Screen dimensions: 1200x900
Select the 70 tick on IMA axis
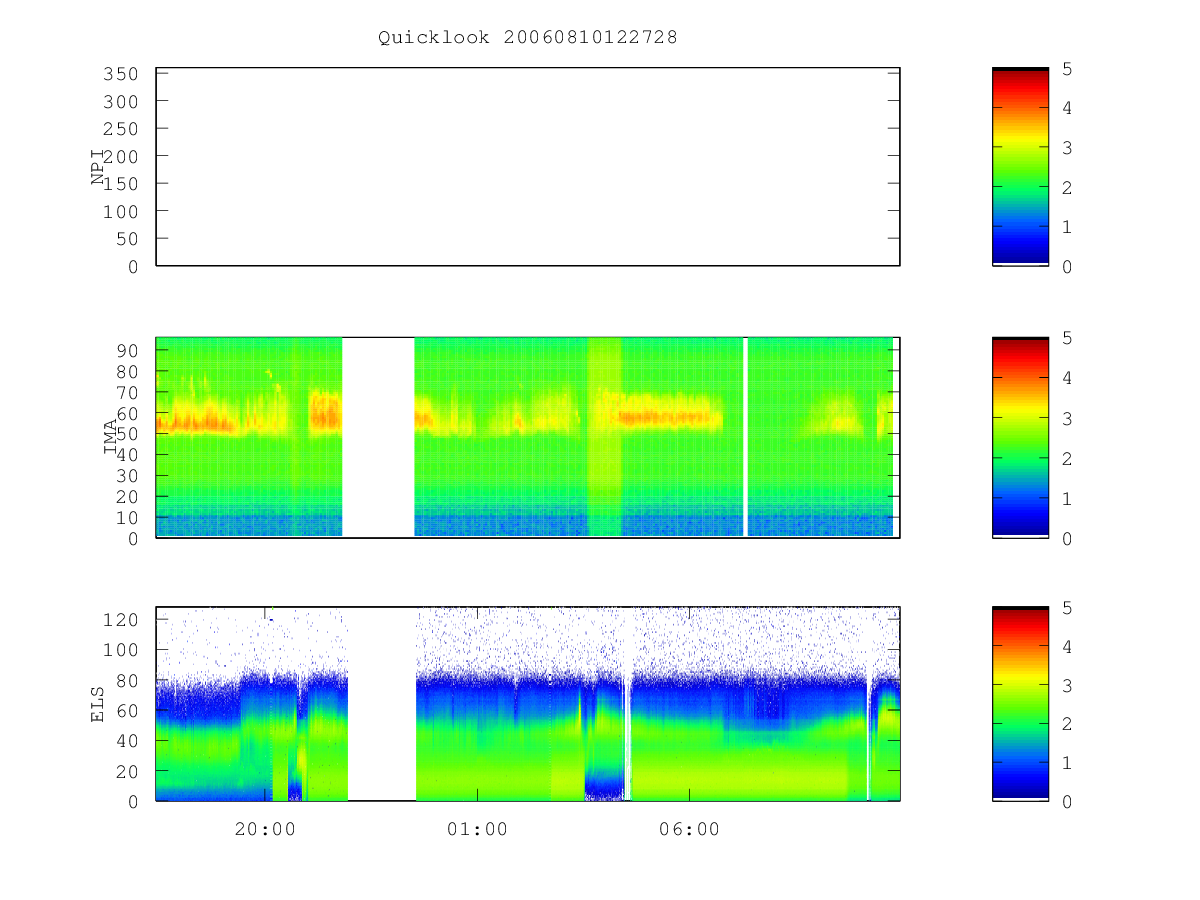(126, 392)
